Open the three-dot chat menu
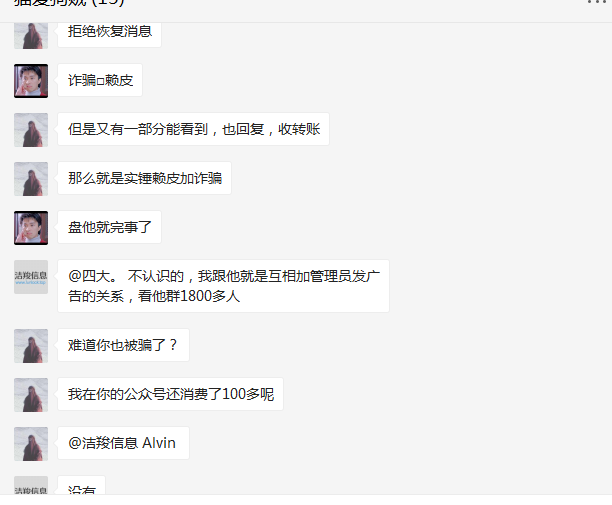612x505 pixels. pos(598,2)
